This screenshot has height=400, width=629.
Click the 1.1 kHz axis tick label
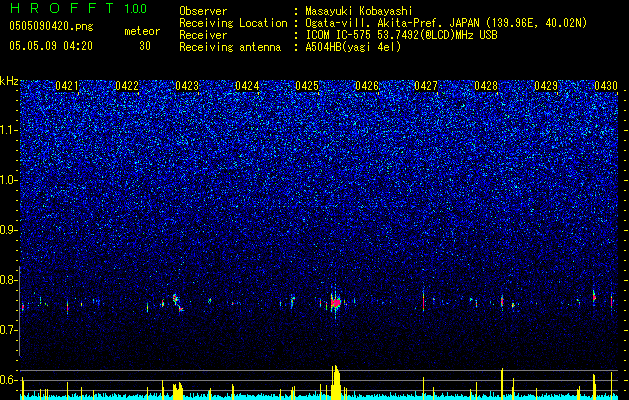coord(8,130)
